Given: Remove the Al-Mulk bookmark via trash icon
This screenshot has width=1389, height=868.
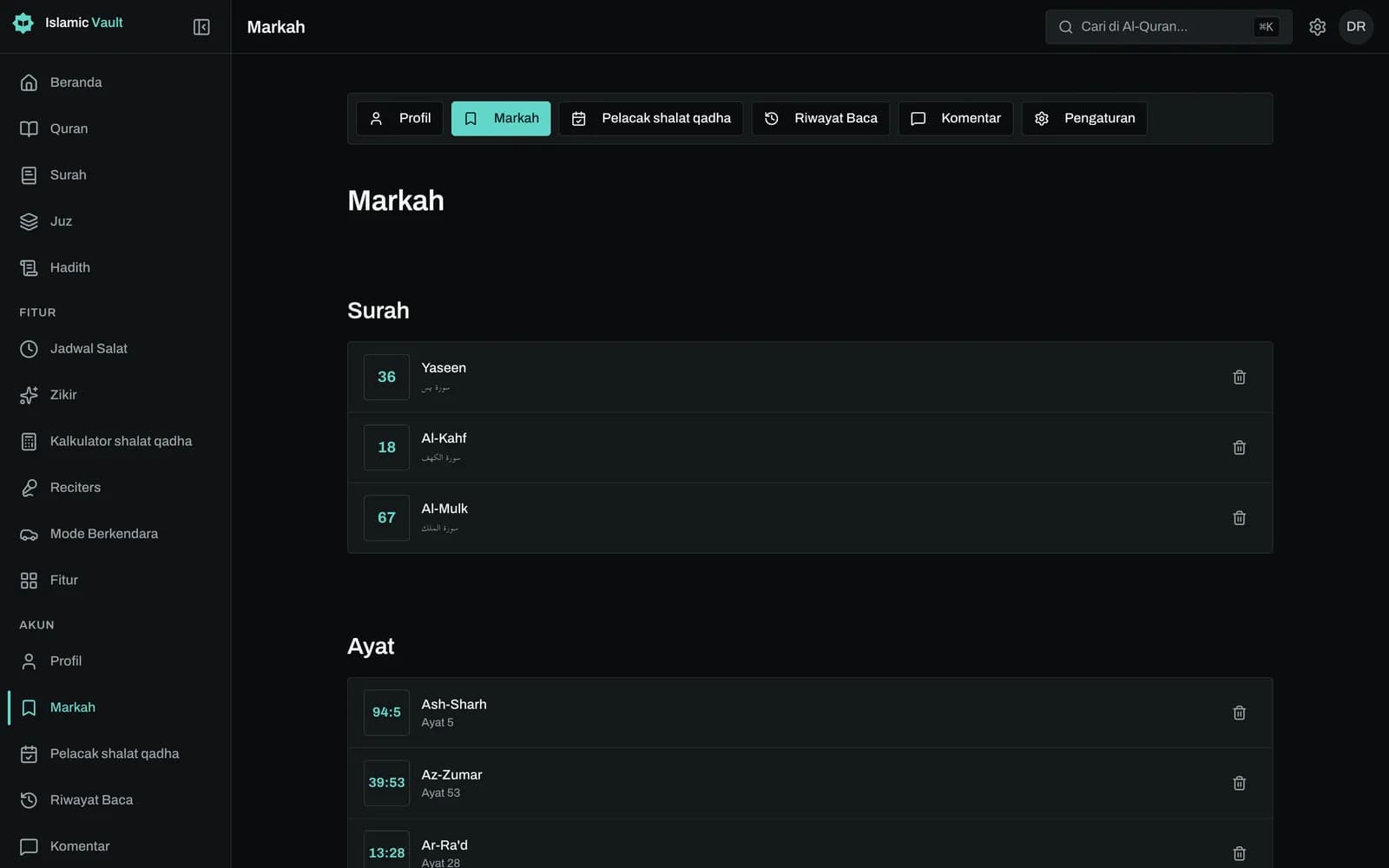Looking at the screenshot, I should (x=1239, y=517).
